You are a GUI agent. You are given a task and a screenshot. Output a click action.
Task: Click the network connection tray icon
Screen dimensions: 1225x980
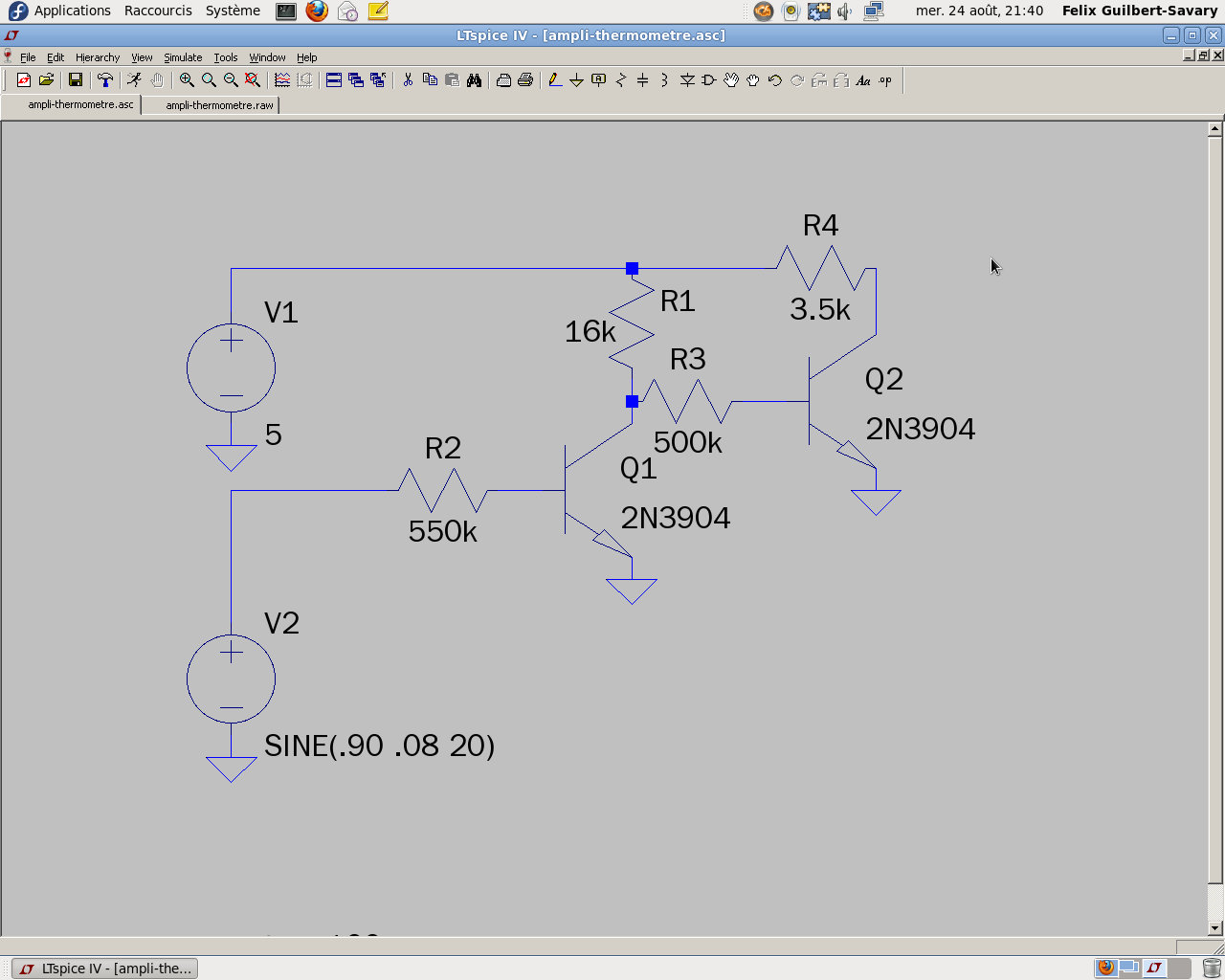tap(873, 11)
